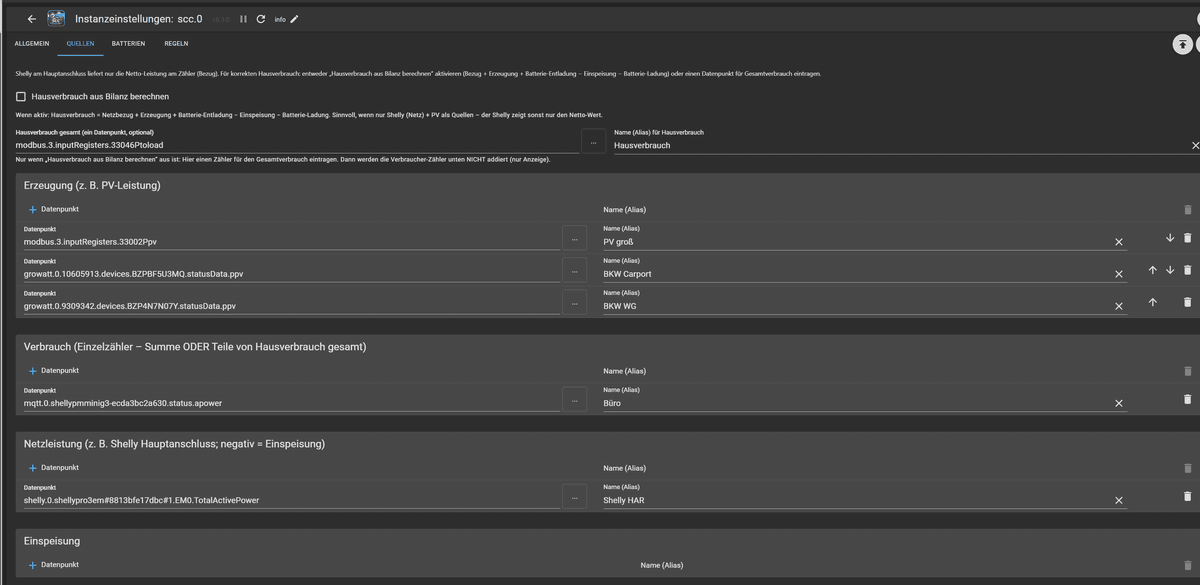Clear the 'BKW Carport' alias name
This screenshot has height=585, width=1200.
point(1118,273)
